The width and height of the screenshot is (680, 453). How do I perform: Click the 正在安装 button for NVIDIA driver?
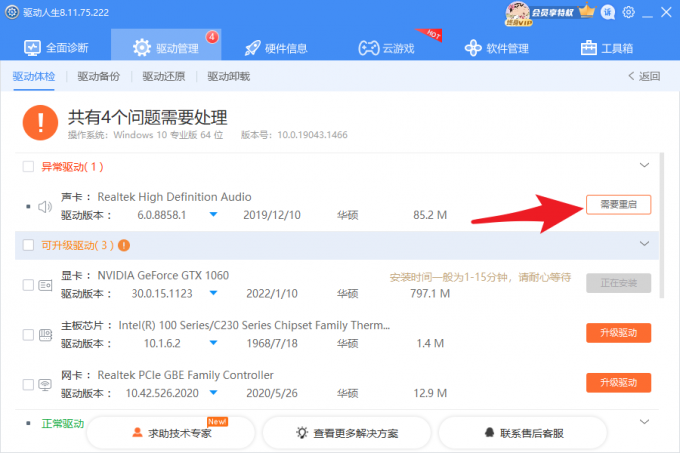tap(618, 283)
